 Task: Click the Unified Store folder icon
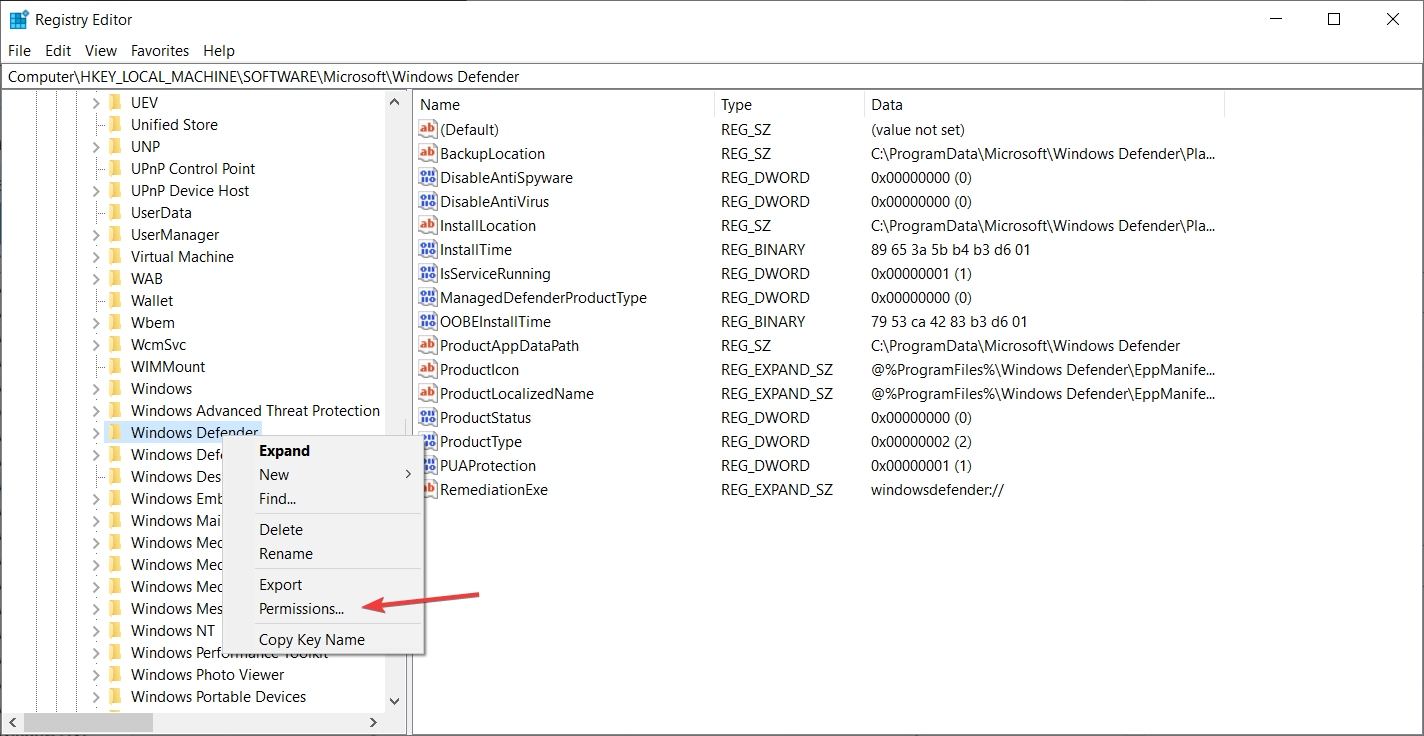[x=115, y=124]
